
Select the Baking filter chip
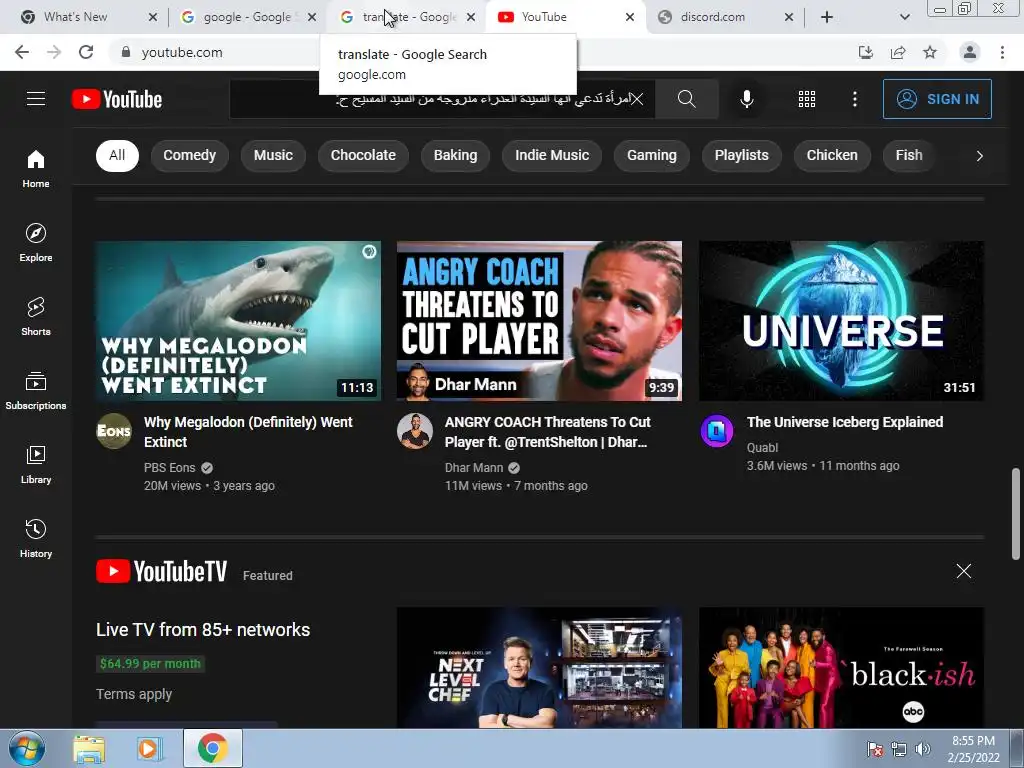click(455, 155)
